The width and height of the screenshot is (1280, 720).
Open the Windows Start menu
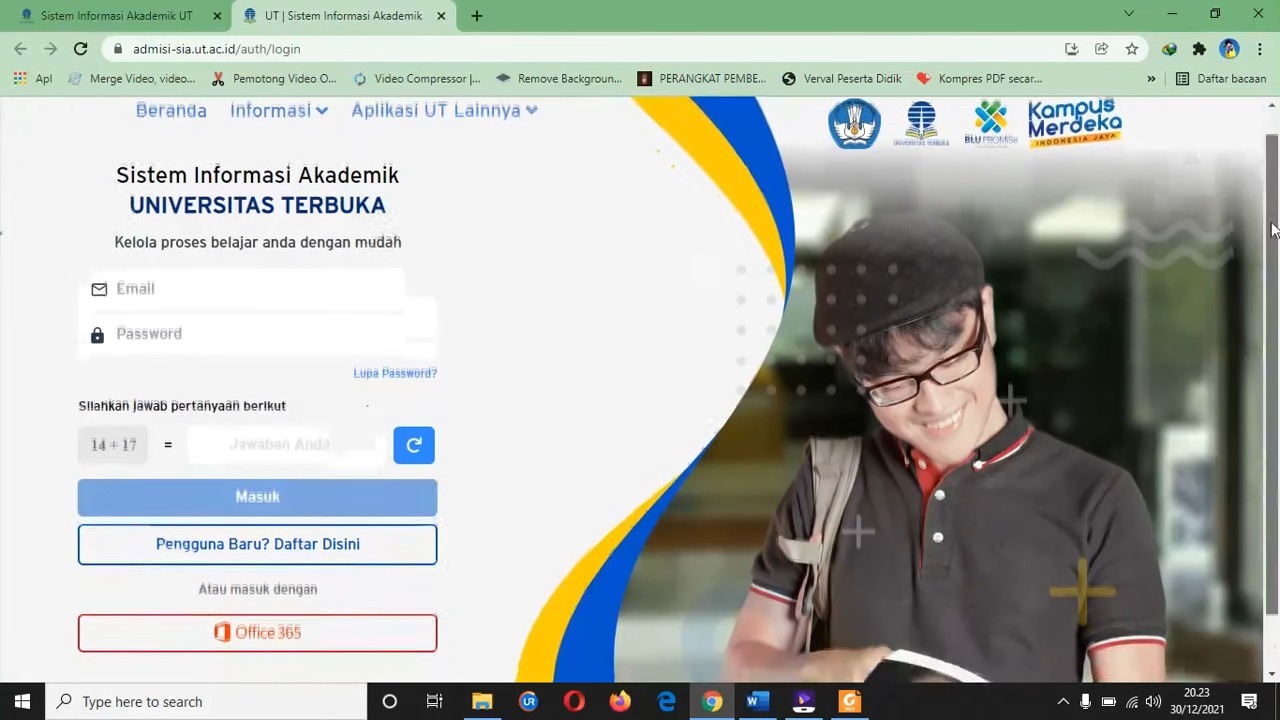(x=22, y=701)
